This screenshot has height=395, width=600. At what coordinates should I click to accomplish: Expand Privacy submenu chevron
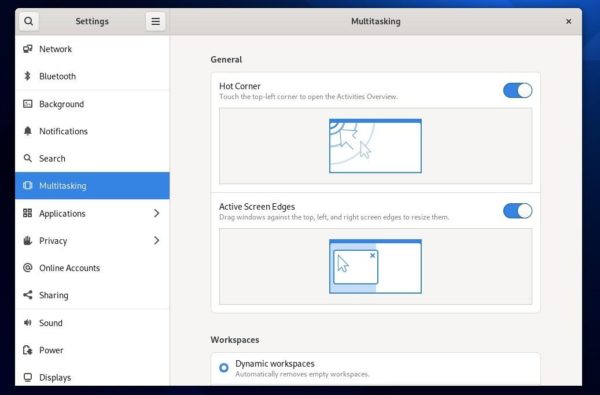157,240
